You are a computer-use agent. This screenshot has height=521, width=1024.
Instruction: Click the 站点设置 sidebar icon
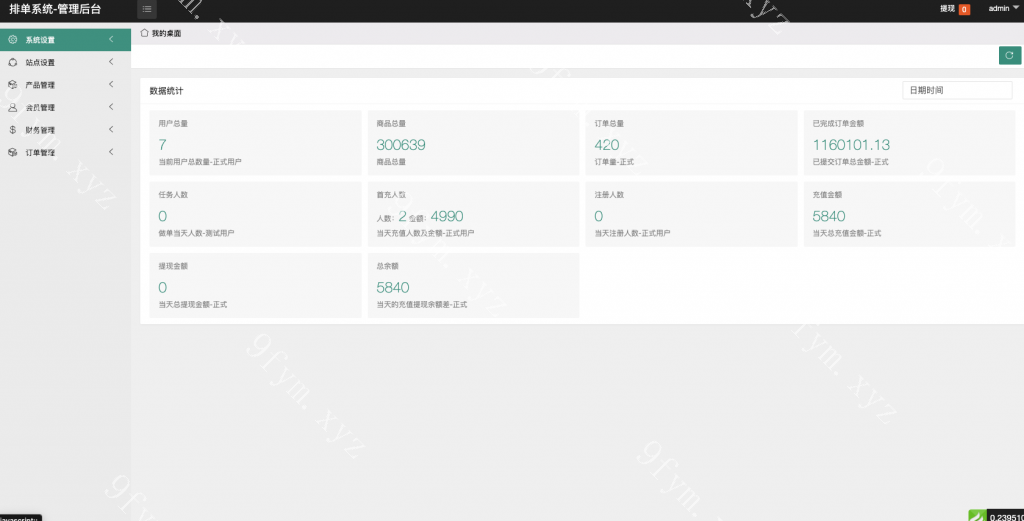[12, 62]
